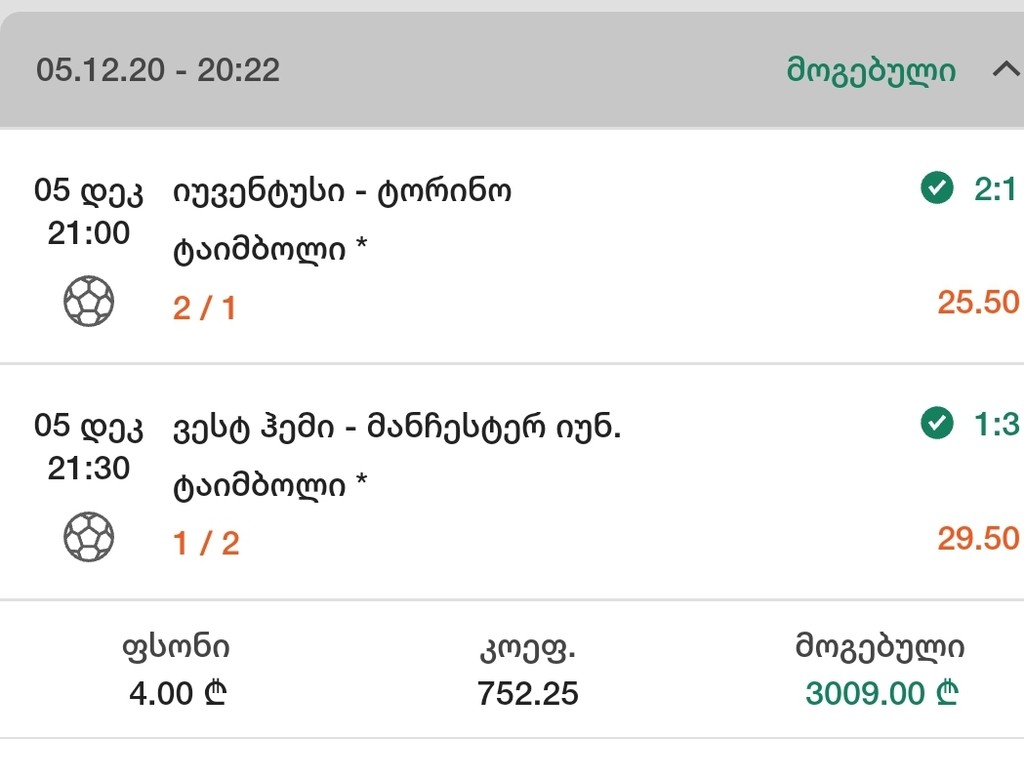Screen dimensions: 1024x759
Task: Click the 1:3 final score
Action: point(995,425)
